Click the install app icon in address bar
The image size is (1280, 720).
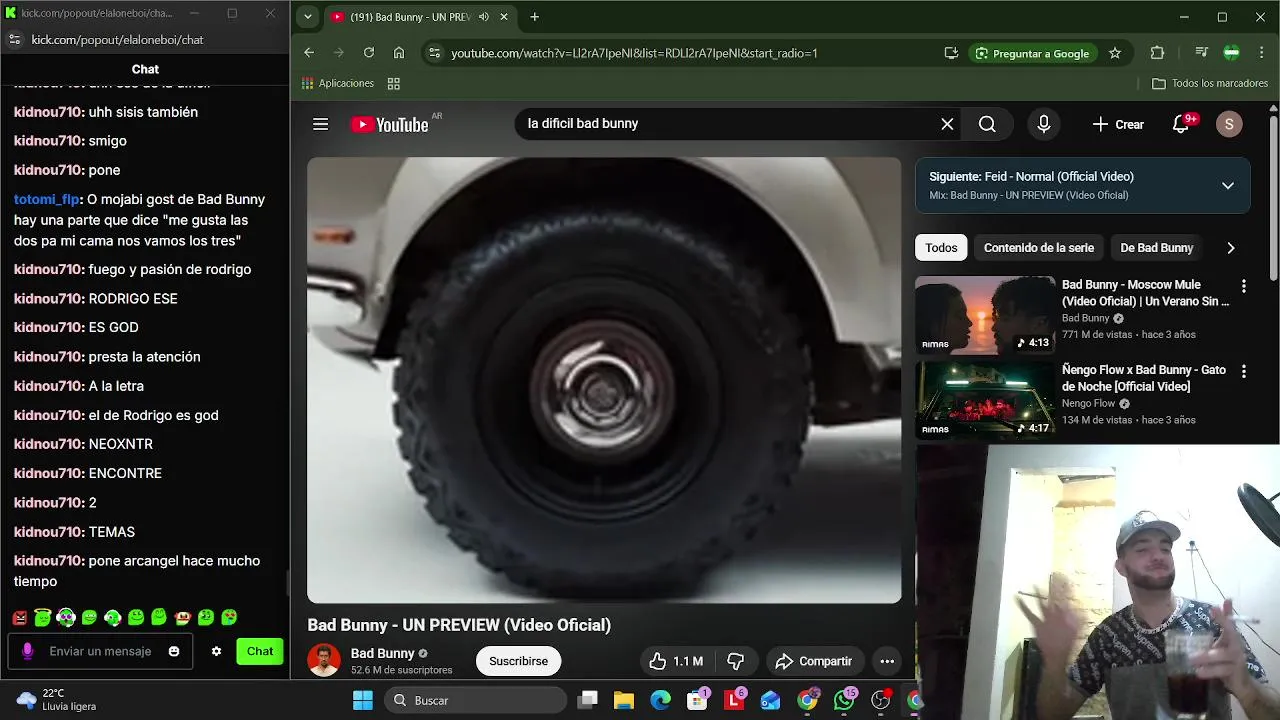(x=951, y=53)
